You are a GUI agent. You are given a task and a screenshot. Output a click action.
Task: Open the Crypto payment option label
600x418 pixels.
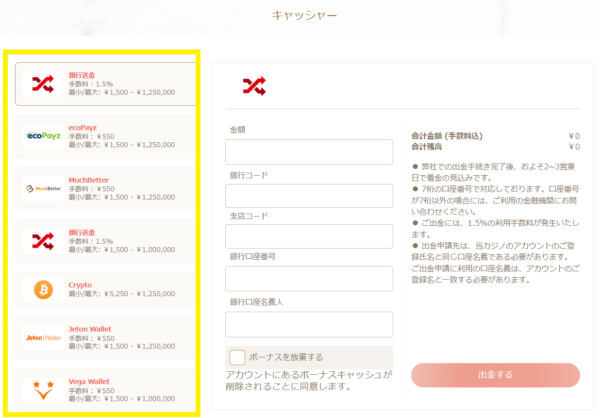pyautogui.click(x=80, y=284)
